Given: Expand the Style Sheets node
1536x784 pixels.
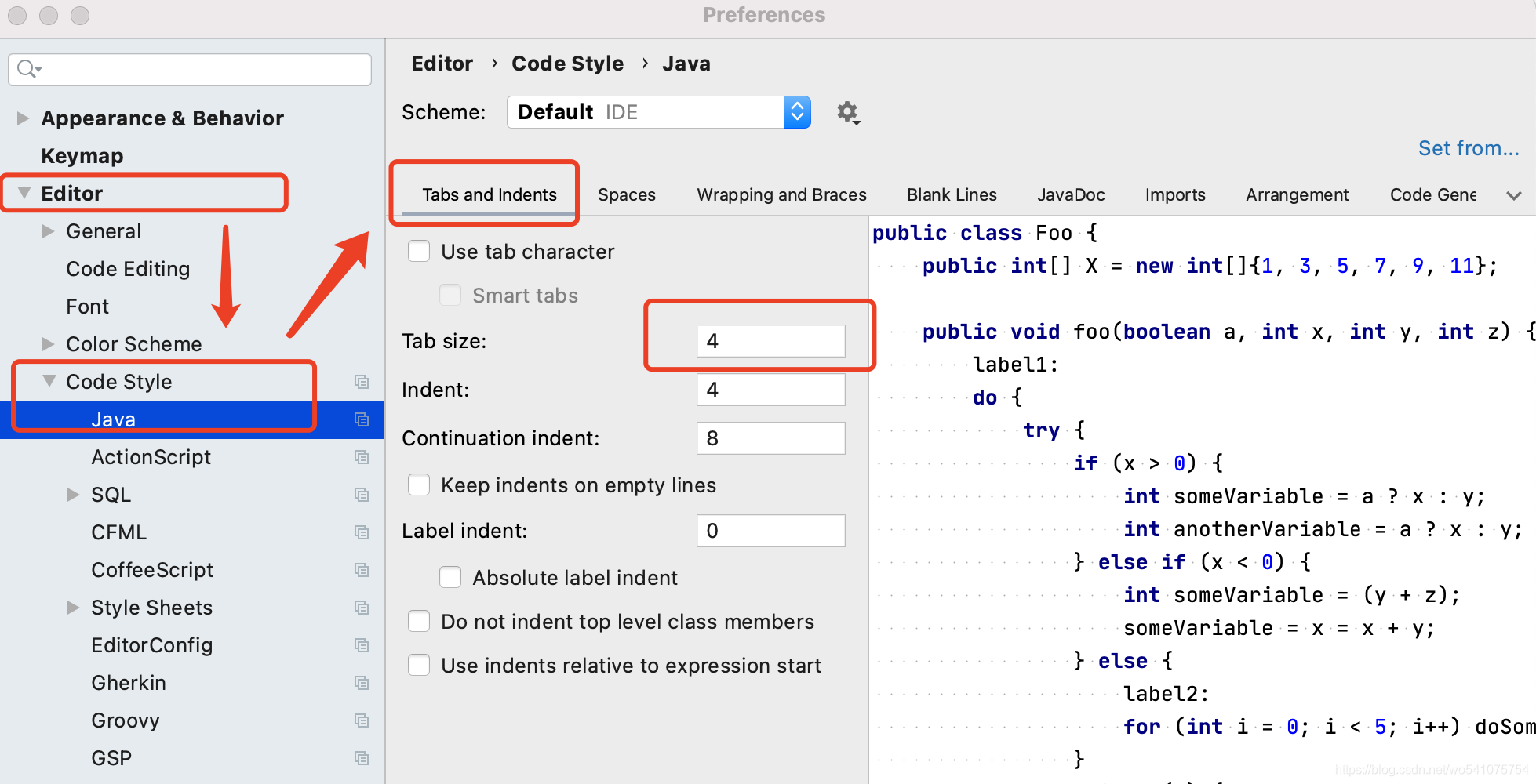Looking at the screenshot, I should (73, 608).
